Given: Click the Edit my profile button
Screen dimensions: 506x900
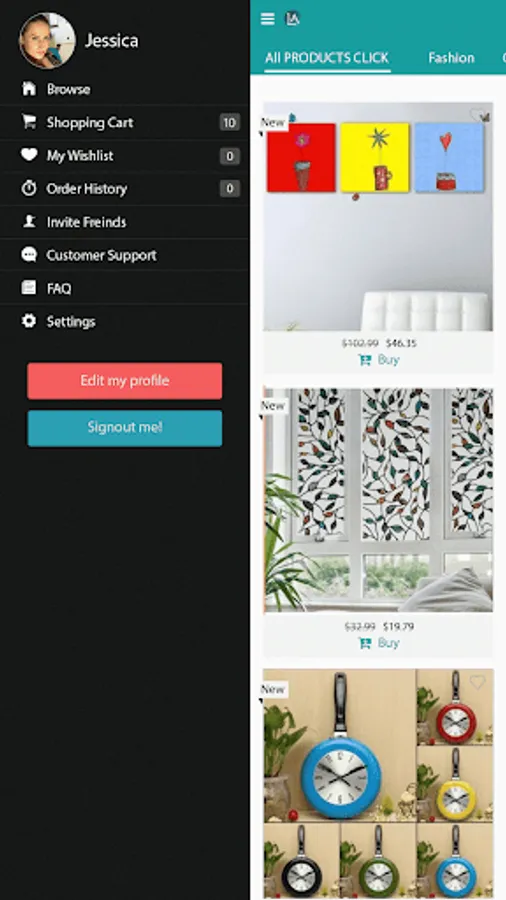Looking at the screenshot, I should pos(124,381).
